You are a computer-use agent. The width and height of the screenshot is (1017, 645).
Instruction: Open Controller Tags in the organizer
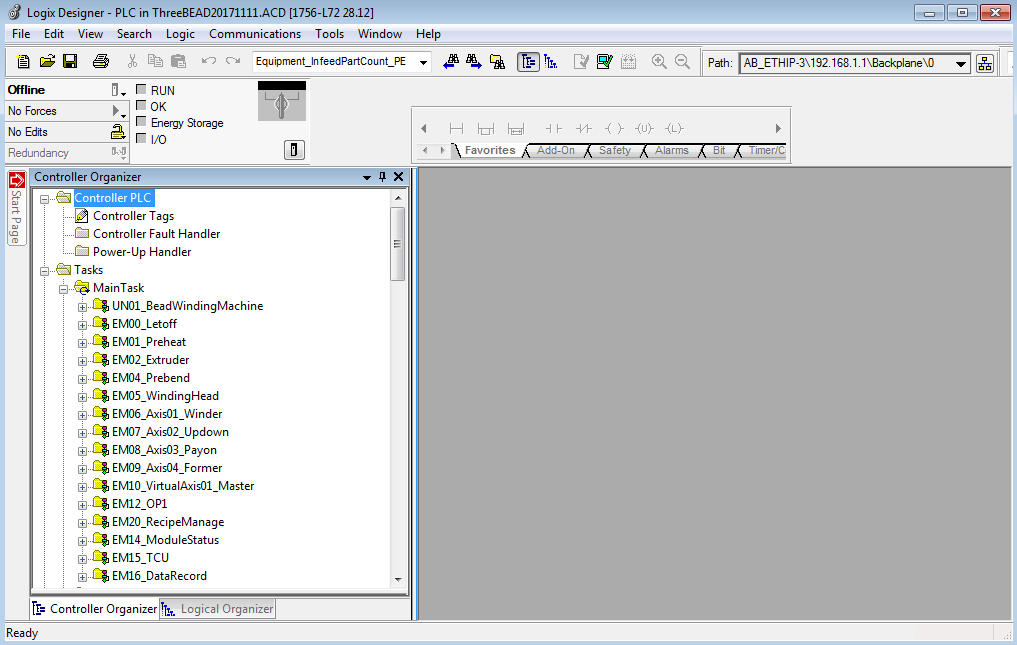click(x=133, y=216)
